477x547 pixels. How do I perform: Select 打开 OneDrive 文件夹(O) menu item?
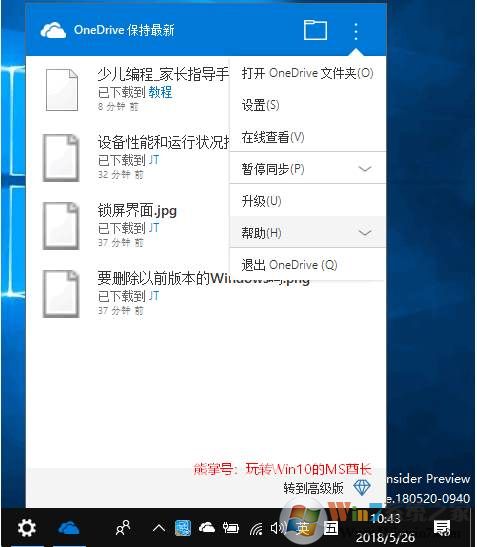pos(307,73)
